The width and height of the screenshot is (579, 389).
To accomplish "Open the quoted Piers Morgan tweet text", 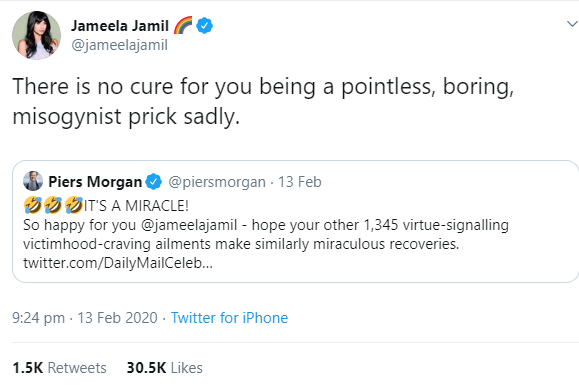I will (266, 235).
